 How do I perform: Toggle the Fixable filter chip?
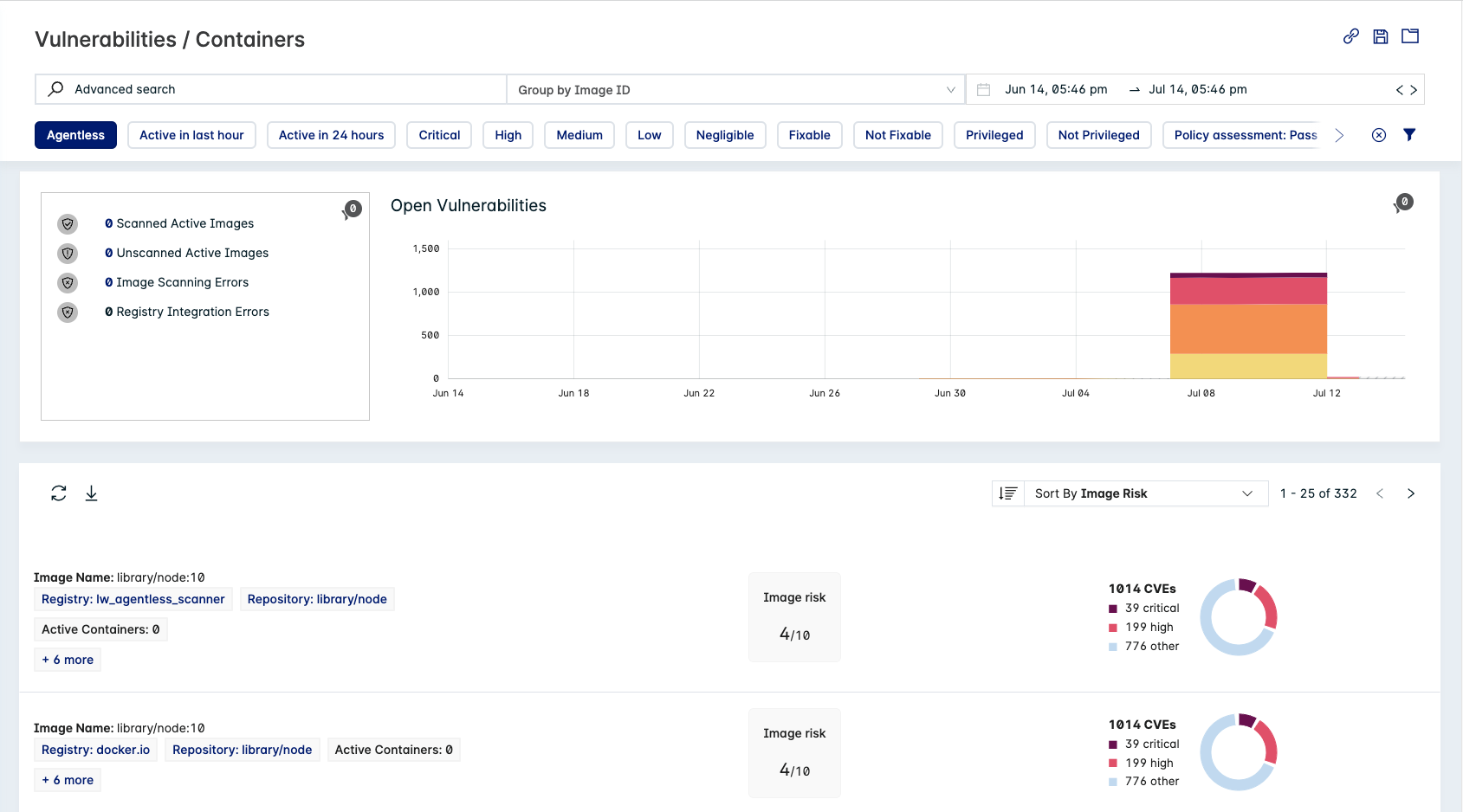pyautogui.click(x=809, y=135)
